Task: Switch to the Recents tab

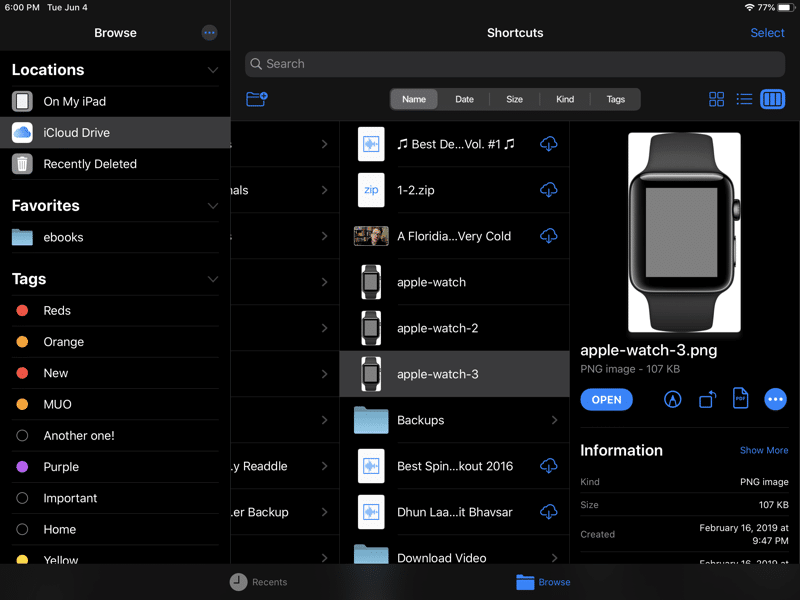Action: pos(258,582)
